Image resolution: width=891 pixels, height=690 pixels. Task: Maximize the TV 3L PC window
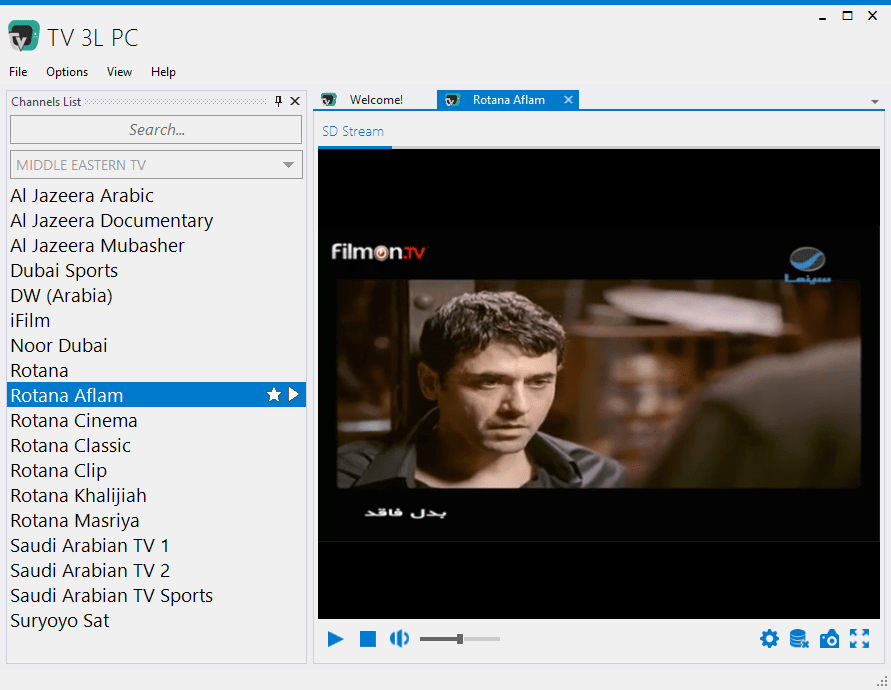pos(847,16)
